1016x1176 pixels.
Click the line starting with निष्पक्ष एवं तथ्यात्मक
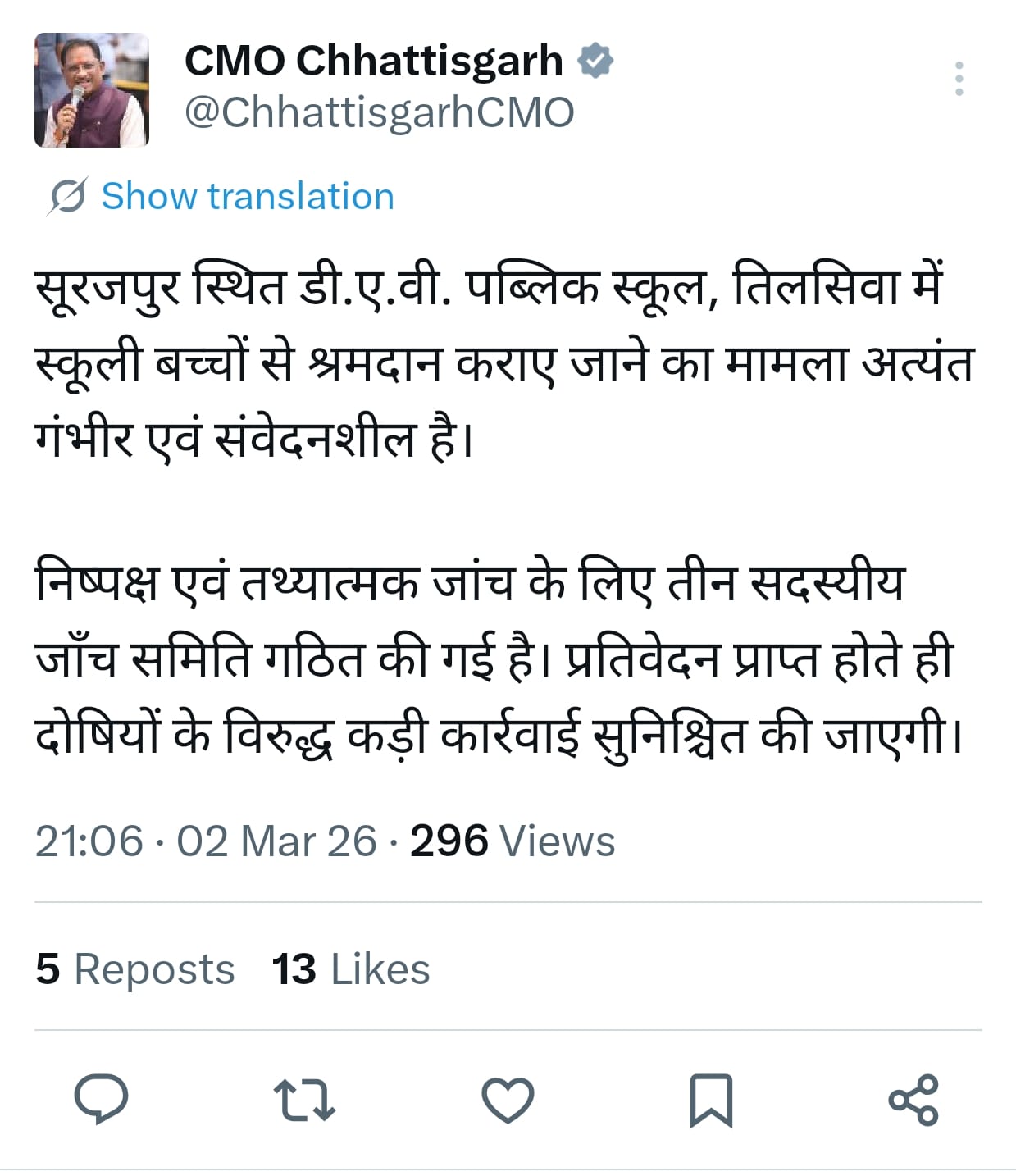click(x=469, y=583)
